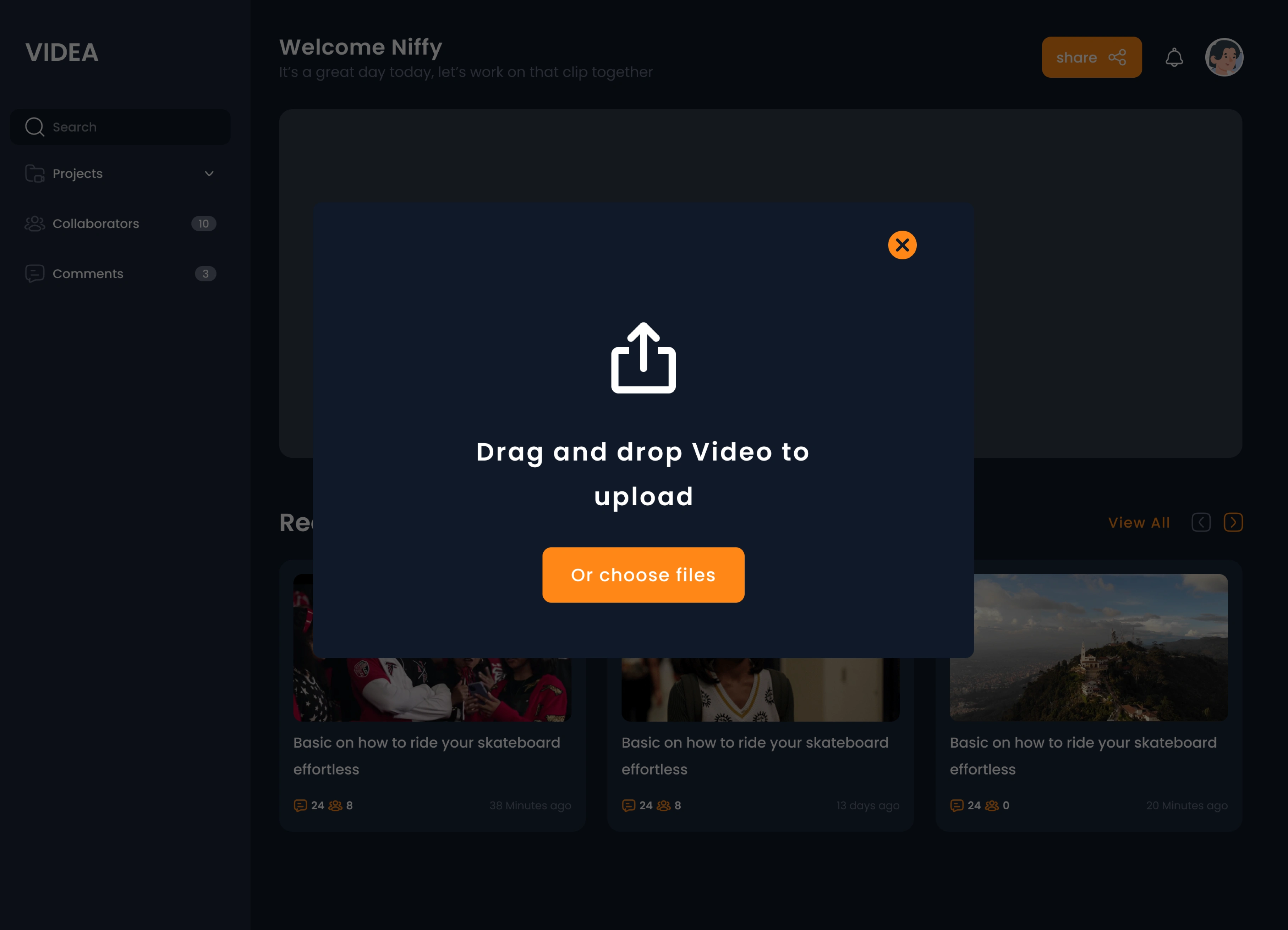Click the upload arrow icon in dialog
This screenshot has height=930, width=1288.
pyautogui.click(x=643, y=358)
